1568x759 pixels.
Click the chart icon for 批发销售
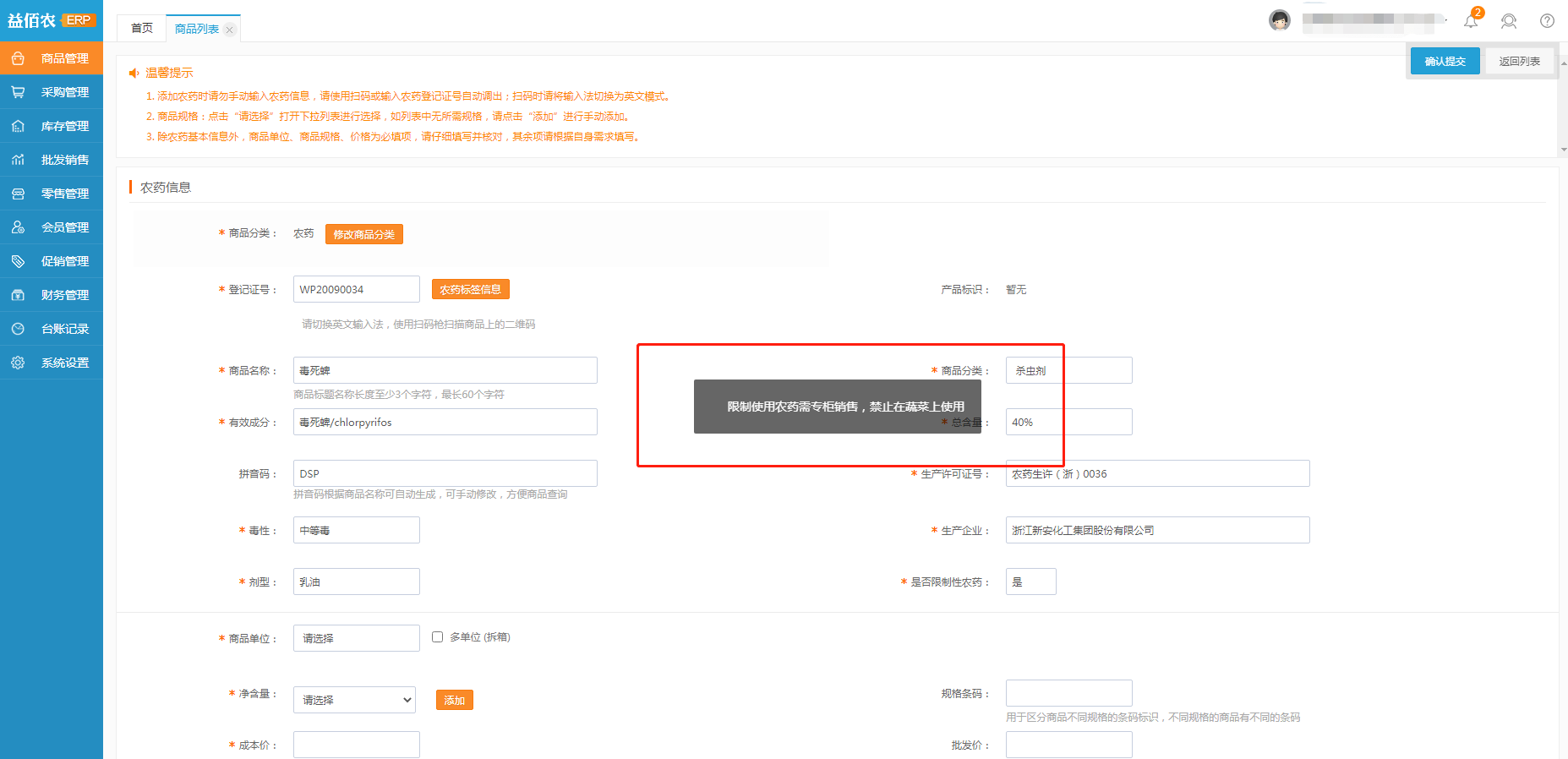[18, 160]
